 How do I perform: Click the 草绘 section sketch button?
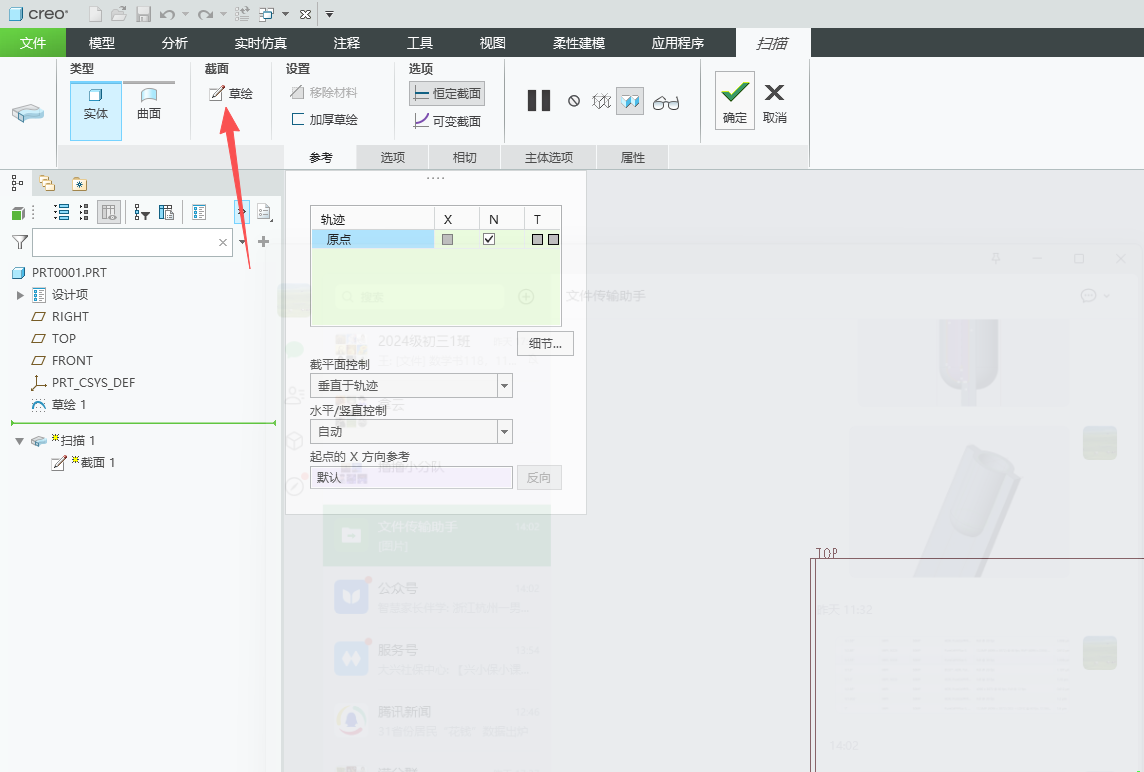(231, 93)
